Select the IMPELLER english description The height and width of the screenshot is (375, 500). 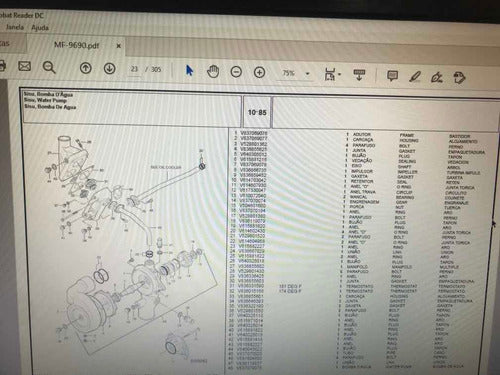pos(407,172)
